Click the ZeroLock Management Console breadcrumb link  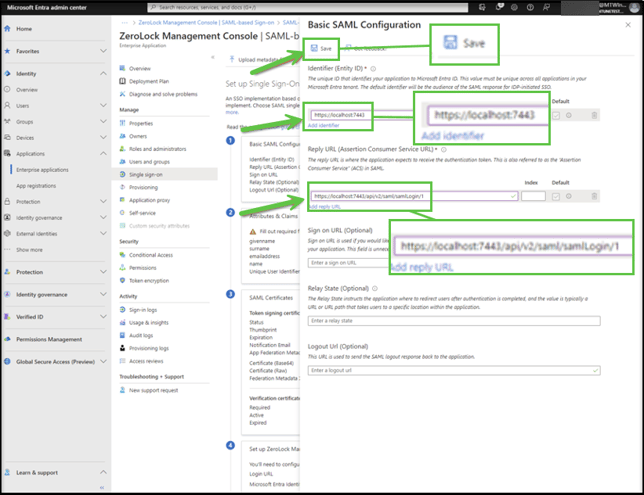(206, 23)
